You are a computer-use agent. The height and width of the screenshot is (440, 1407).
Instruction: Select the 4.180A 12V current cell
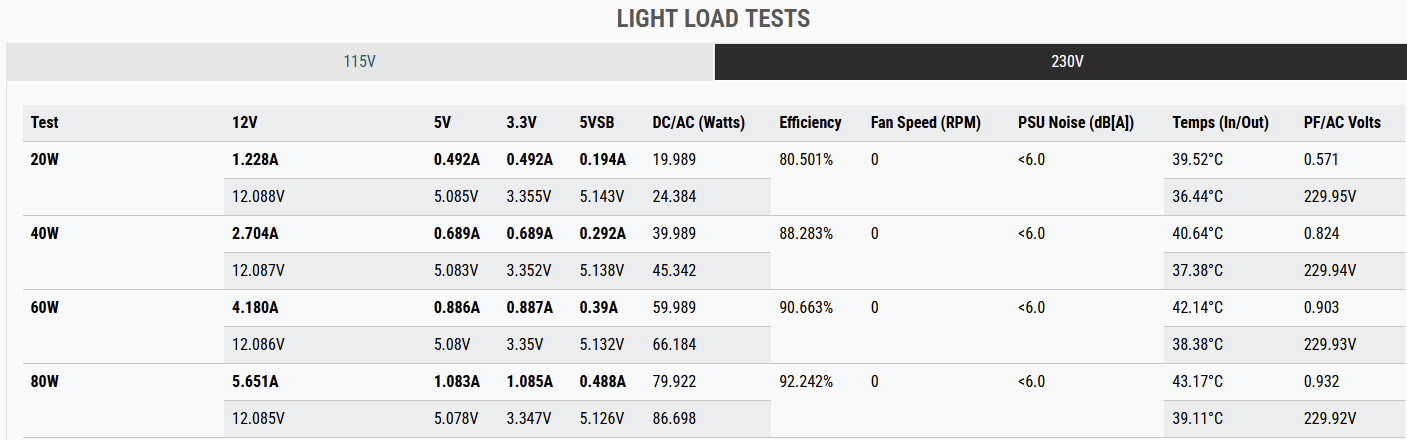tap(255, 308)
